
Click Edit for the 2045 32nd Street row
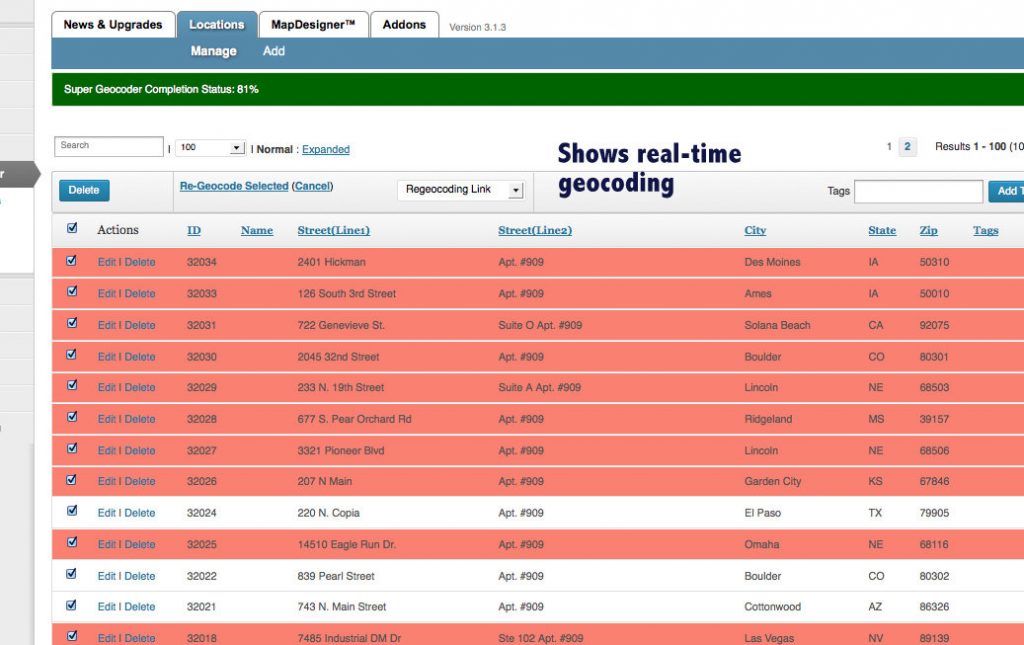click(106, 357)
